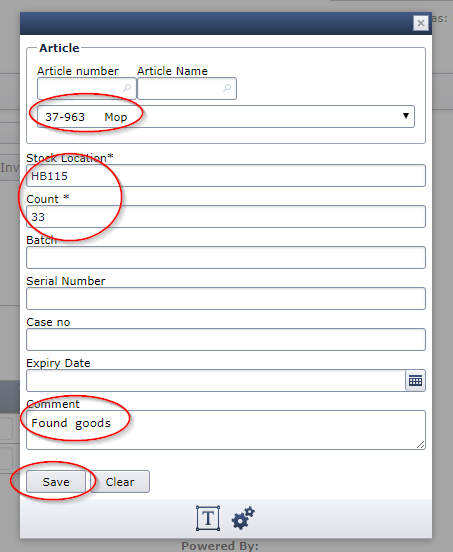
Task: Click into the Serial Number field
Action: click(226, 299)
